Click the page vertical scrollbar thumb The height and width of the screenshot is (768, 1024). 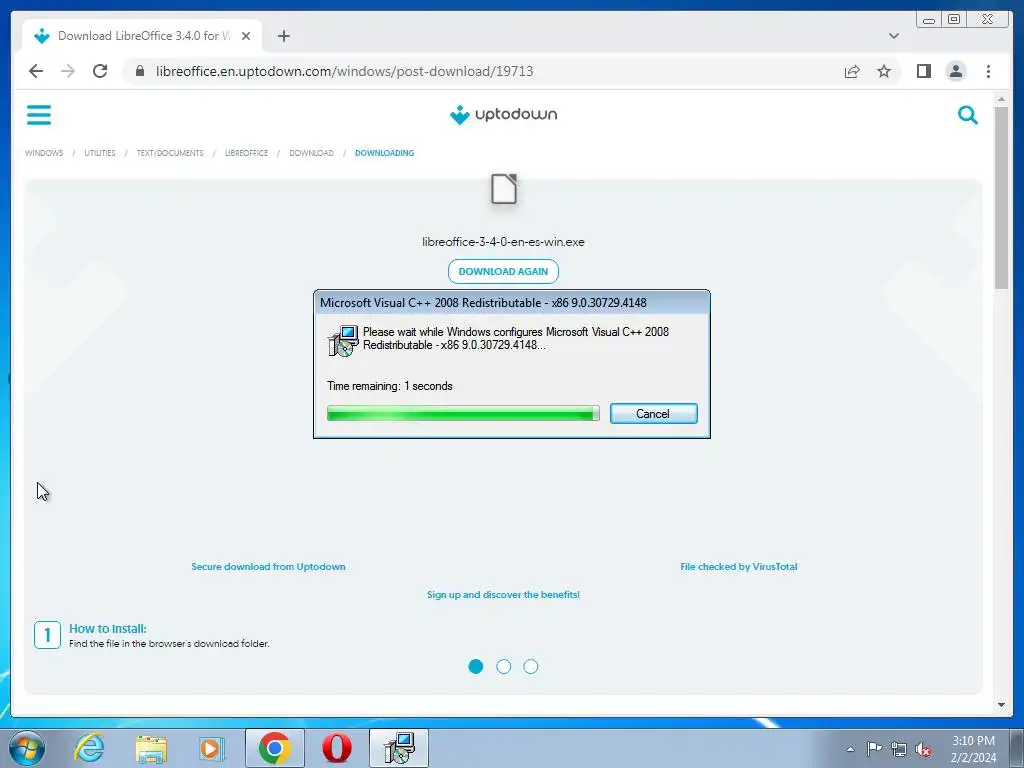tap(1001, 196)
